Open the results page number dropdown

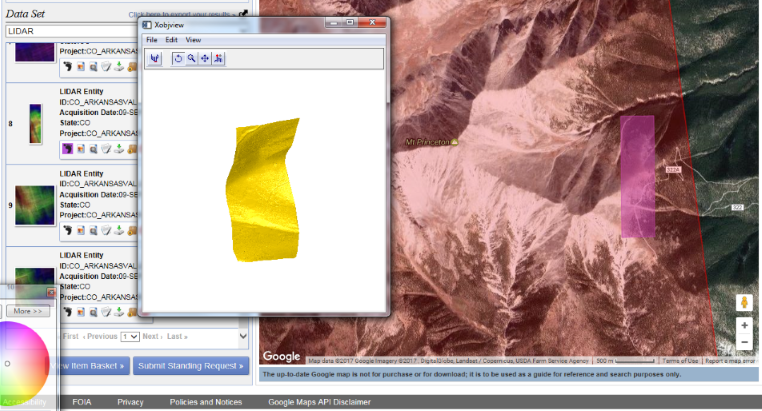130,337
